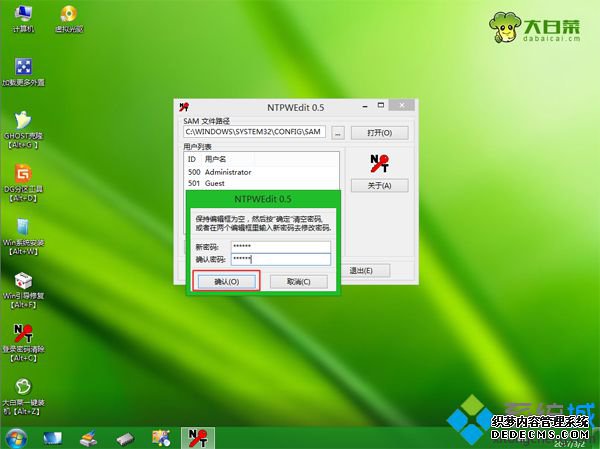Image resolution: width=600 pixels, height=449 pixels.
Task: Focus the SAM file path field
Action: point(255,132)
